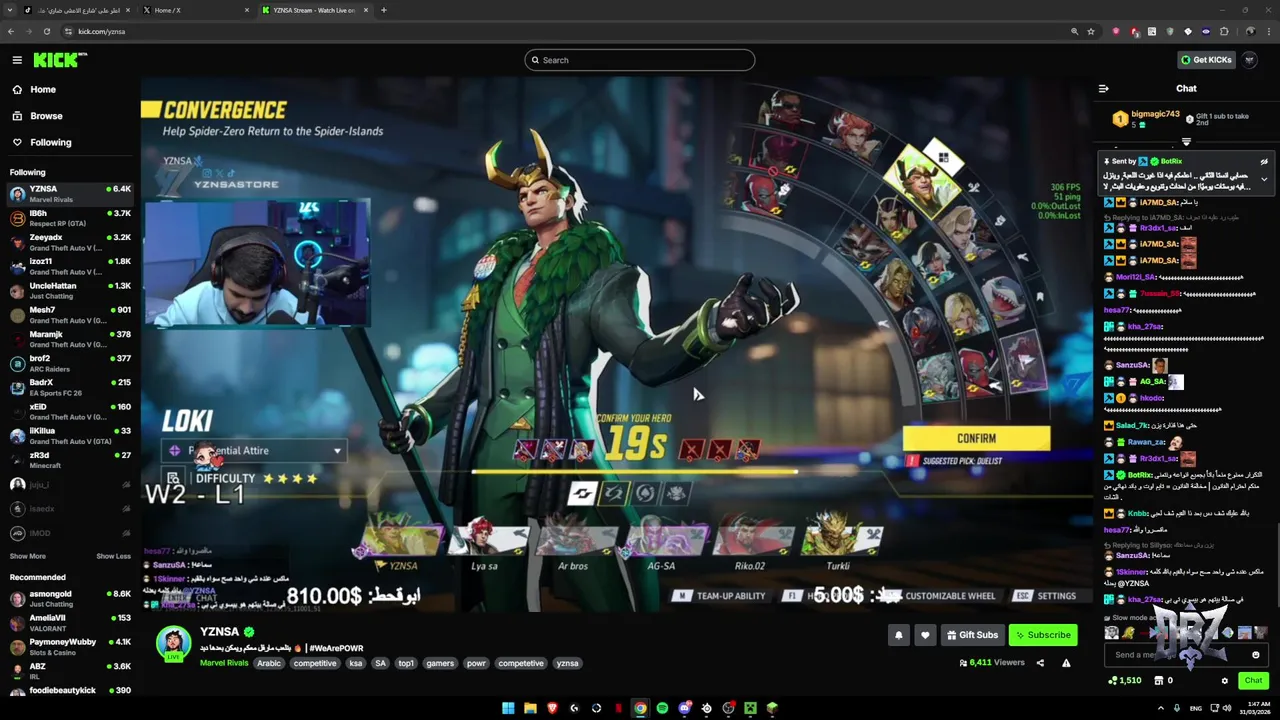Reload the page in the browser
This screenshot has width=1280, height=720.
pyautogui.click(x=46, y=31)
